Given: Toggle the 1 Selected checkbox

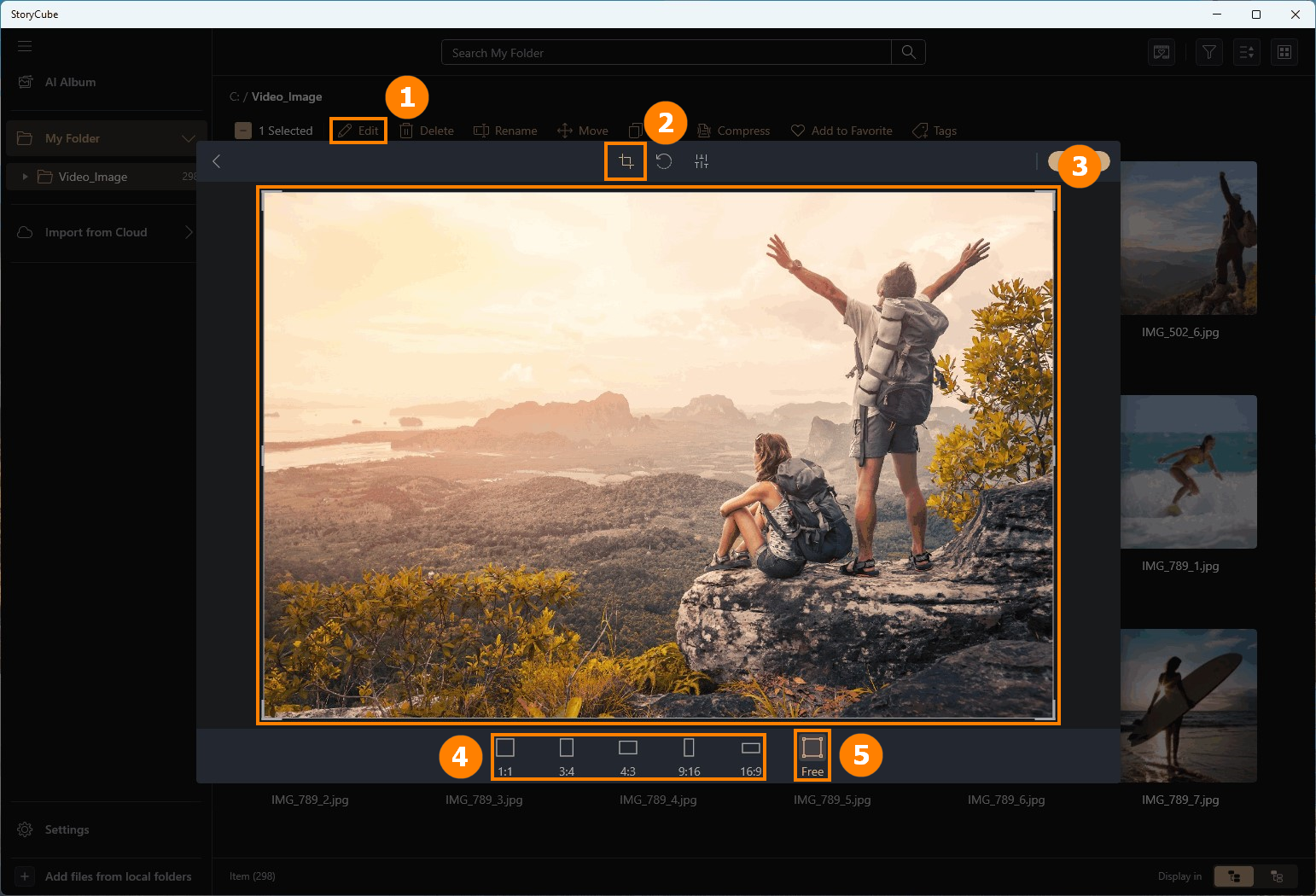Looking at the screenshot, I should click(243, 131).
